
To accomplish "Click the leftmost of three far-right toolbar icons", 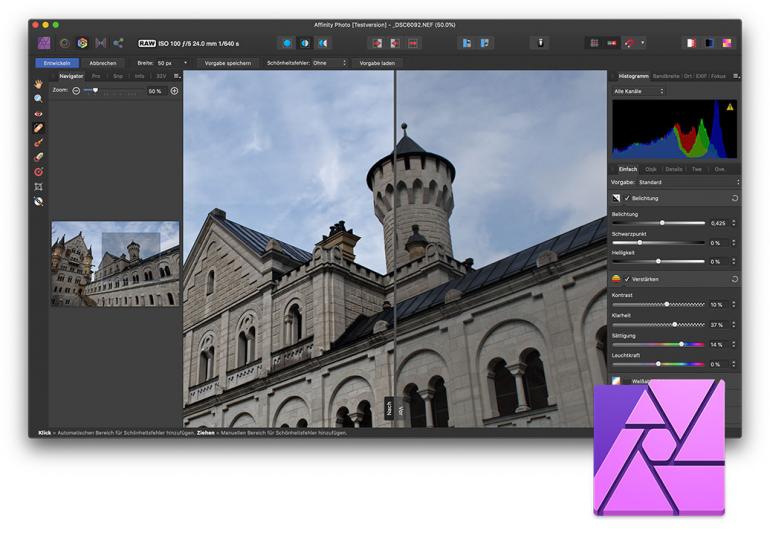I will (x=691, y=43).
